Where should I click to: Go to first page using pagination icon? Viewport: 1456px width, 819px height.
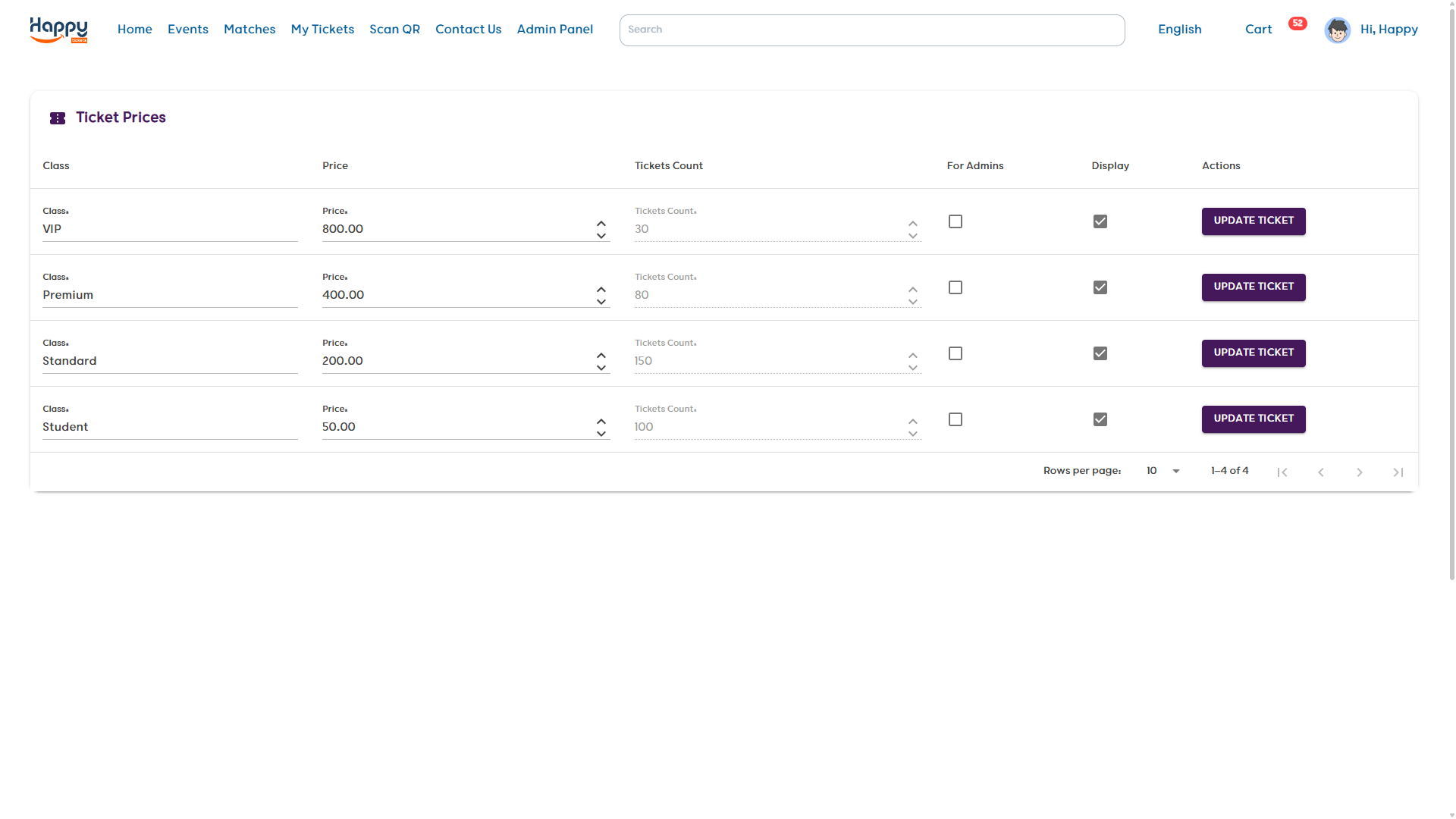click(x=1283, y=472)
